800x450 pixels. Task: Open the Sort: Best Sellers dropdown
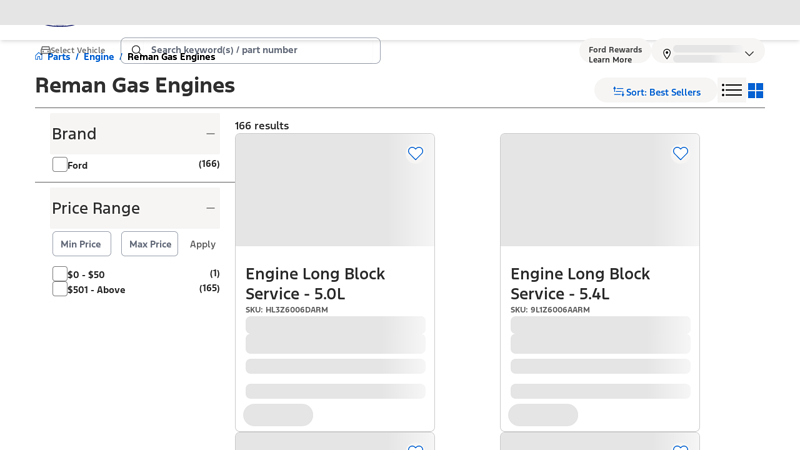[656, 92]
